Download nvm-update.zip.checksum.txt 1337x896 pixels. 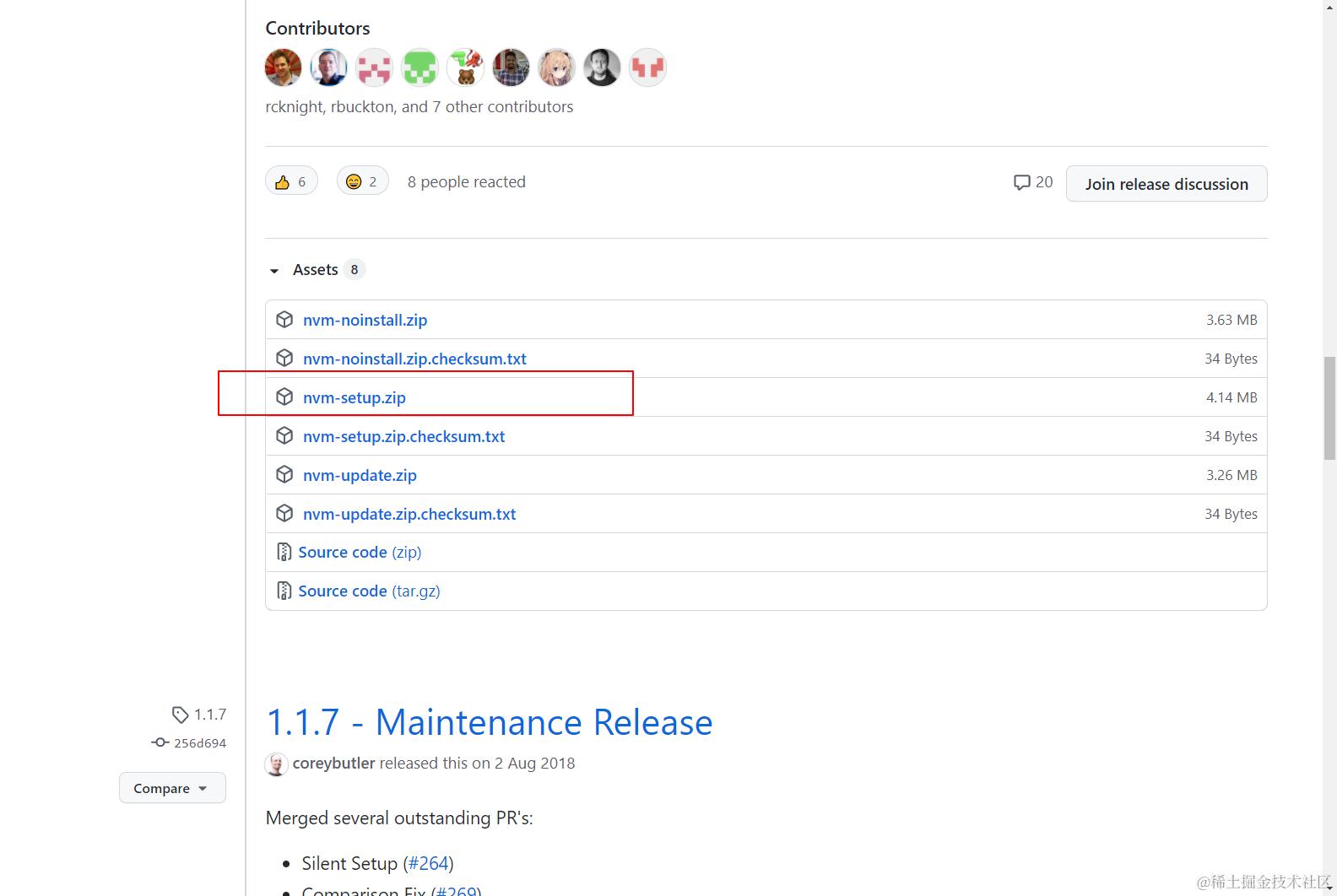[409, 514]
